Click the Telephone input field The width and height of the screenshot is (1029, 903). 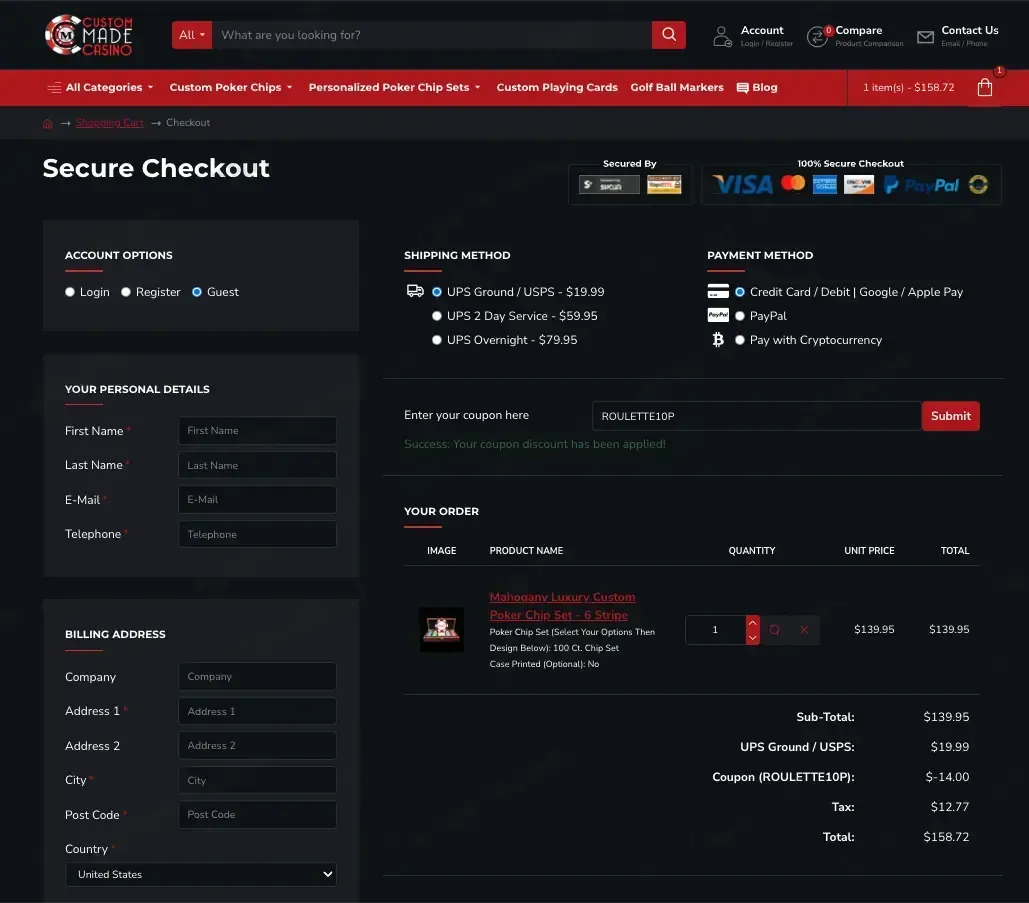[257, 534]
